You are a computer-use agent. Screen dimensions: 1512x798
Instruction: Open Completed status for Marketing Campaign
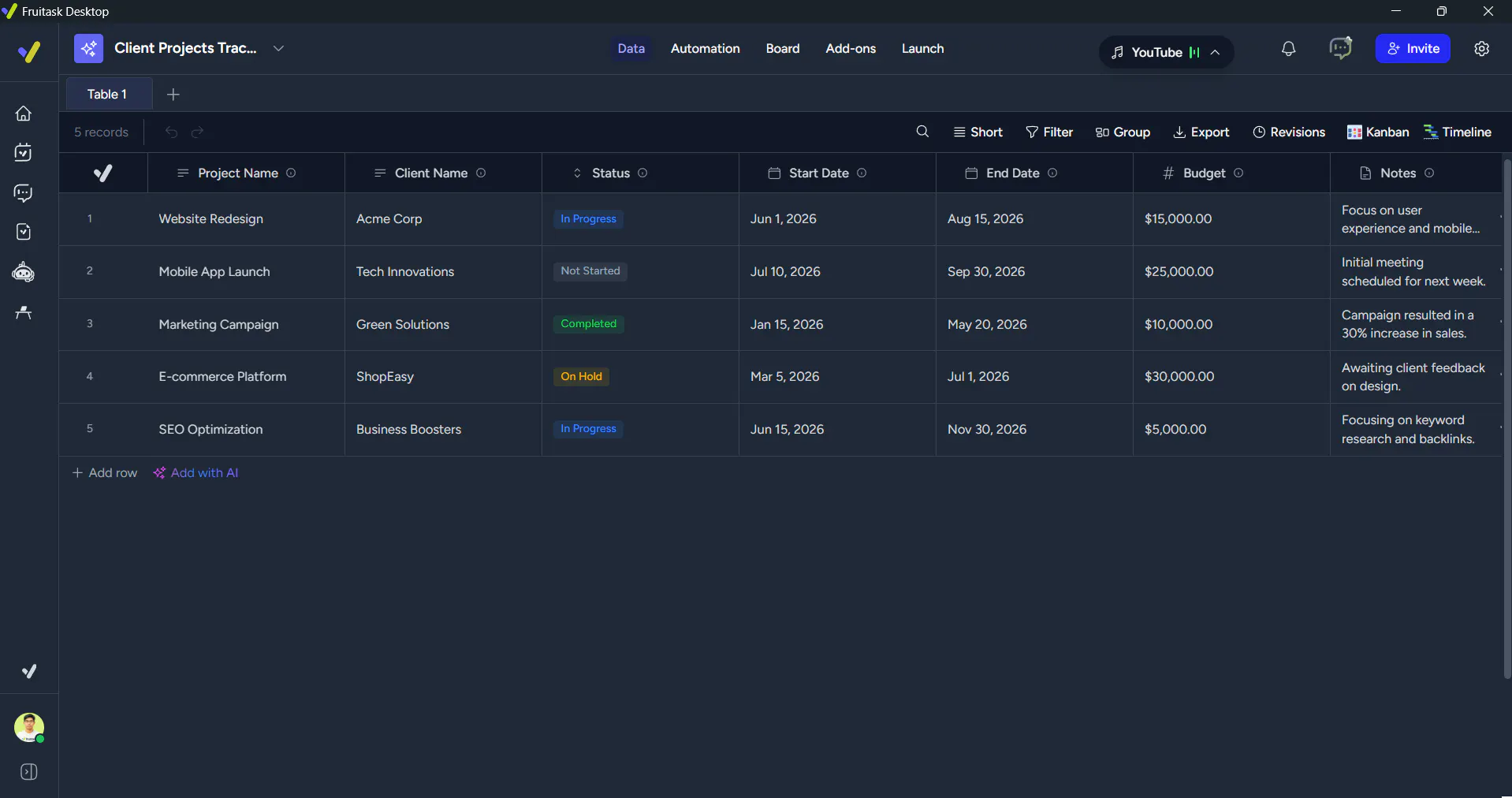tap(588, 323)
